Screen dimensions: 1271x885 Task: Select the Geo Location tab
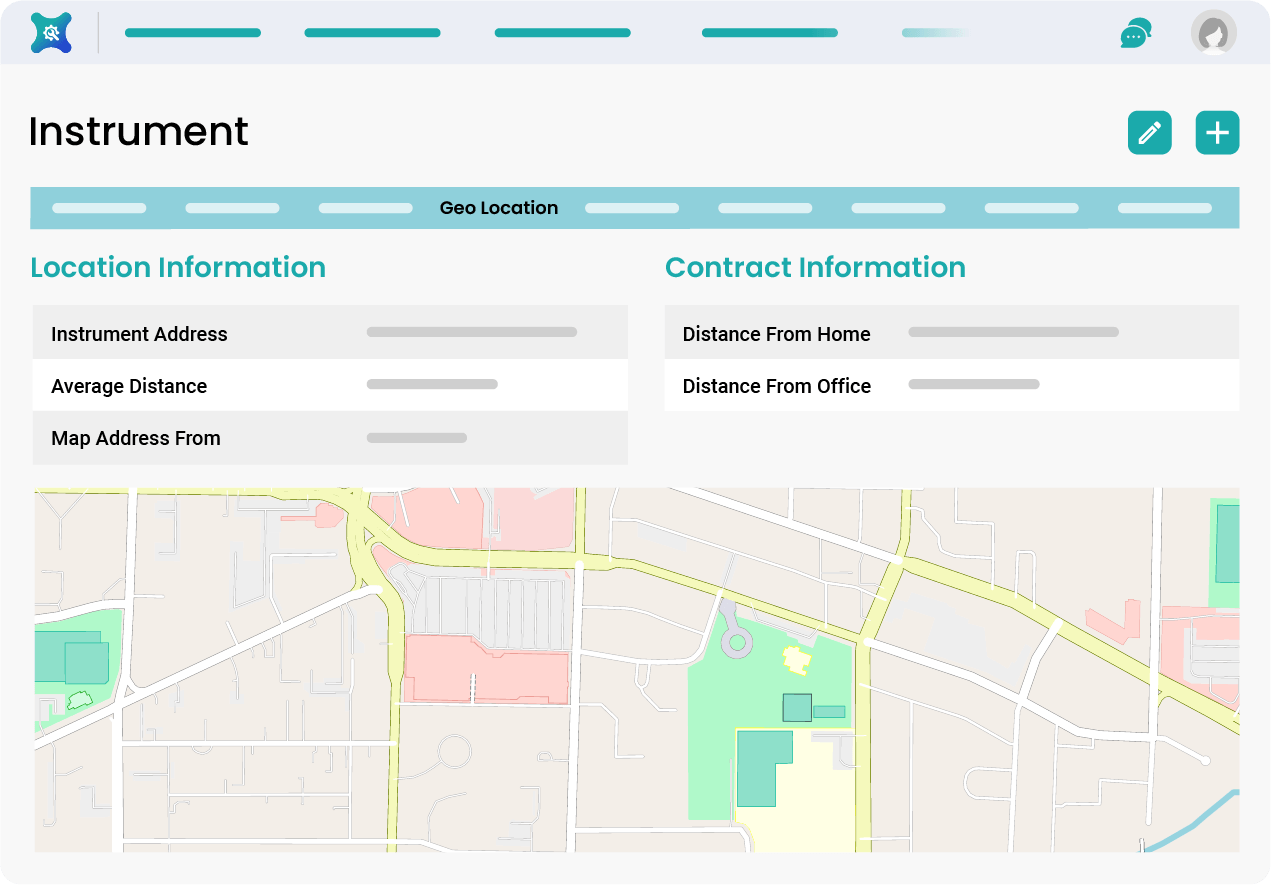[x=499, y=208]
